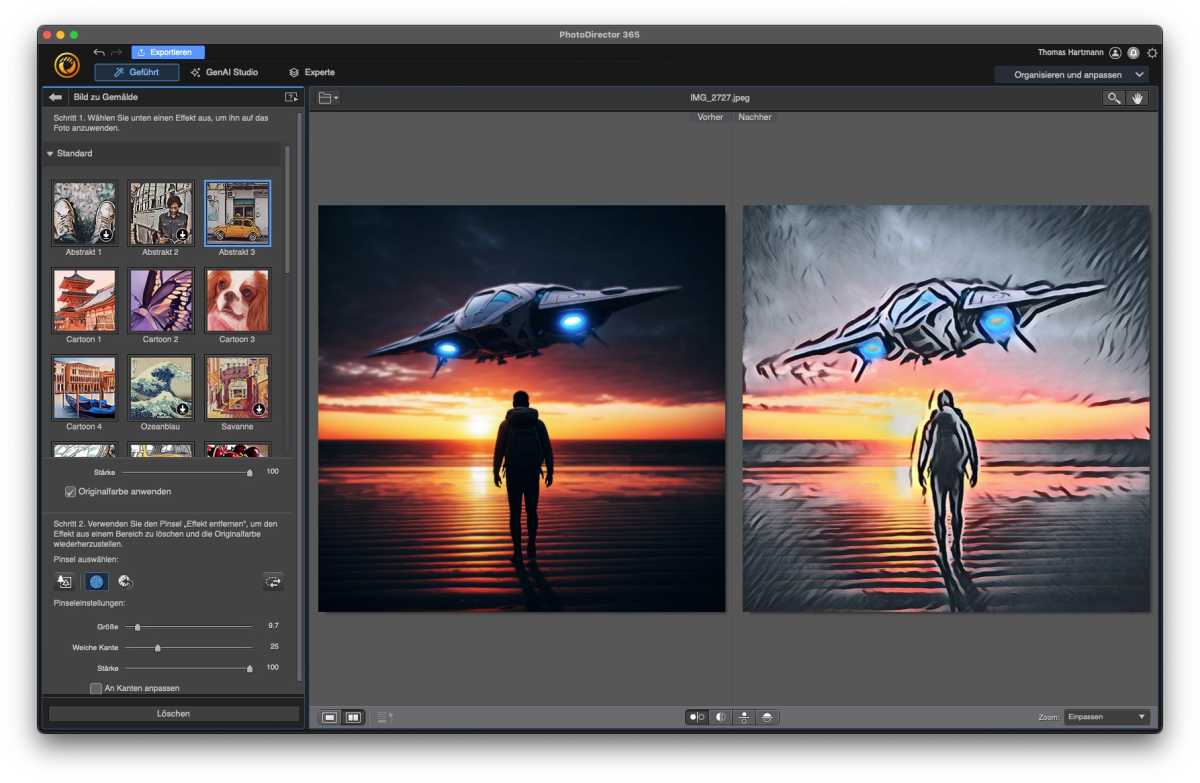Viewport: 1200px width, 783px height.
Task: Select split top/bottom compare mode
Action: tap(767, 717)
